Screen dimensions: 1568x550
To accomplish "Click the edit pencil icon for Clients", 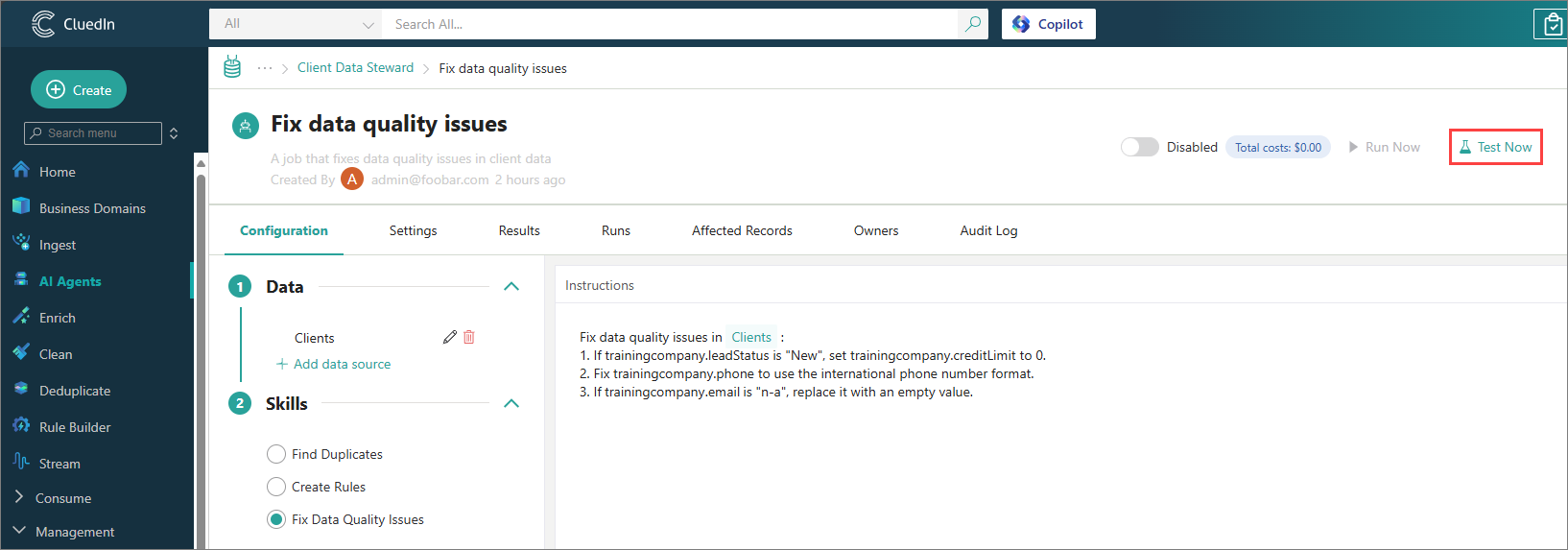I will [449, 337].
